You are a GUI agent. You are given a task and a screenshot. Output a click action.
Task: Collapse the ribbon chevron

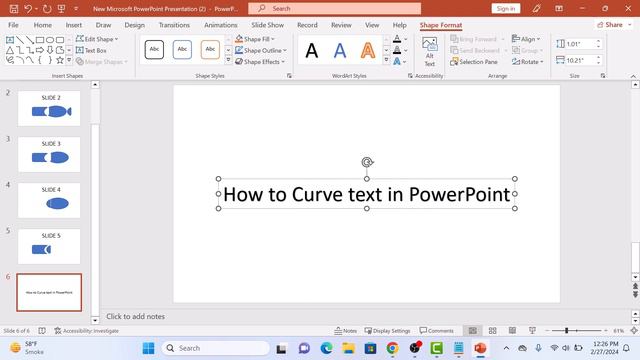pyautogui.click(x=633, y=76)
